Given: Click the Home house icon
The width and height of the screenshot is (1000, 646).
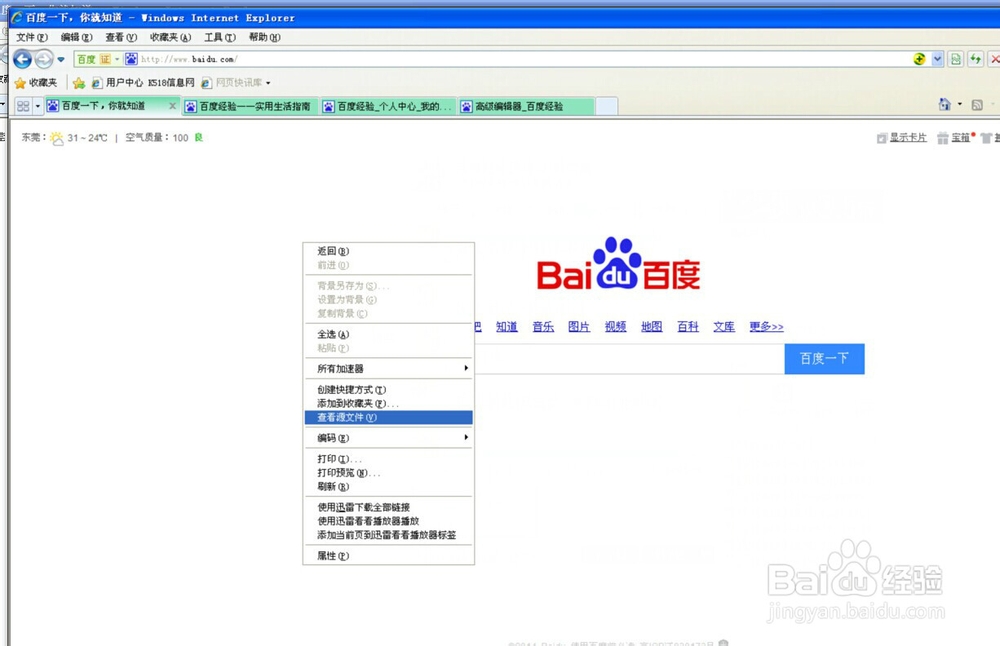Looking at the screenshot, I should tap(945, 104).
